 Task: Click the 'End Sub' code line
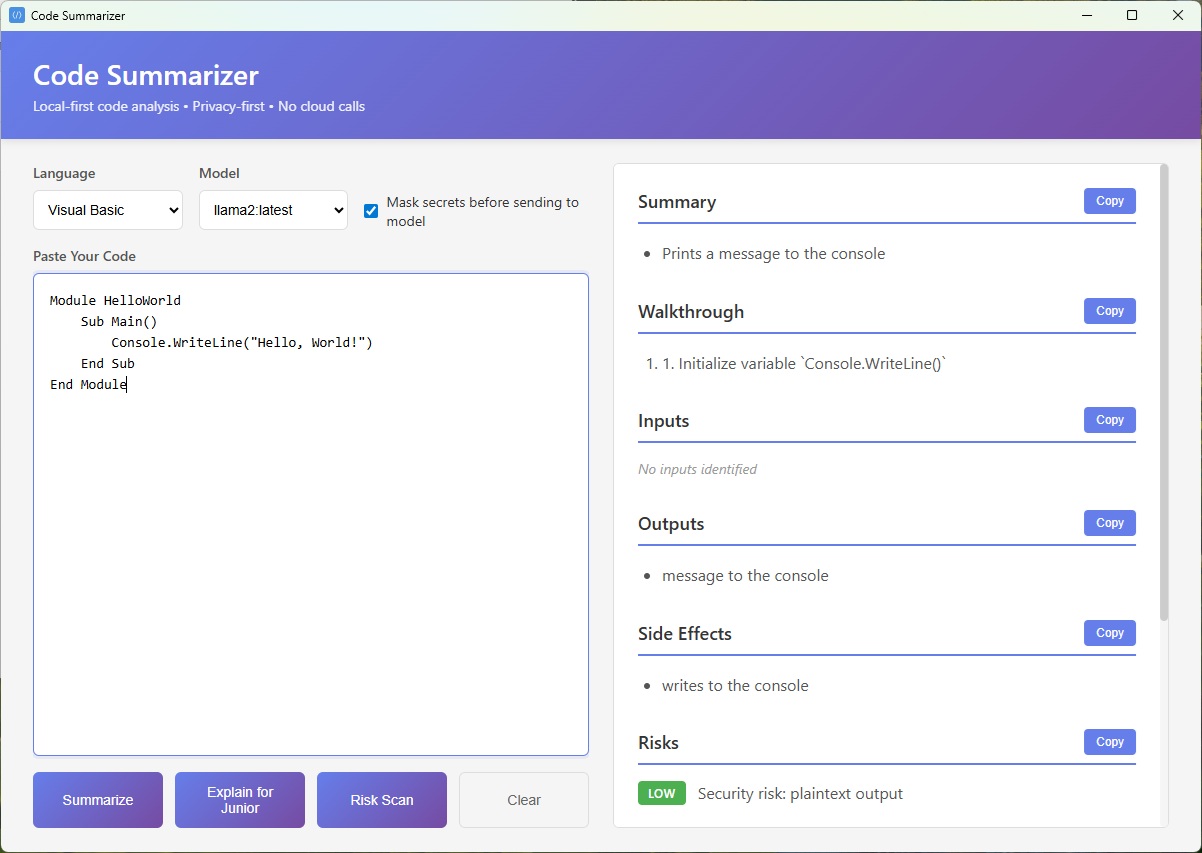(108, 363)
